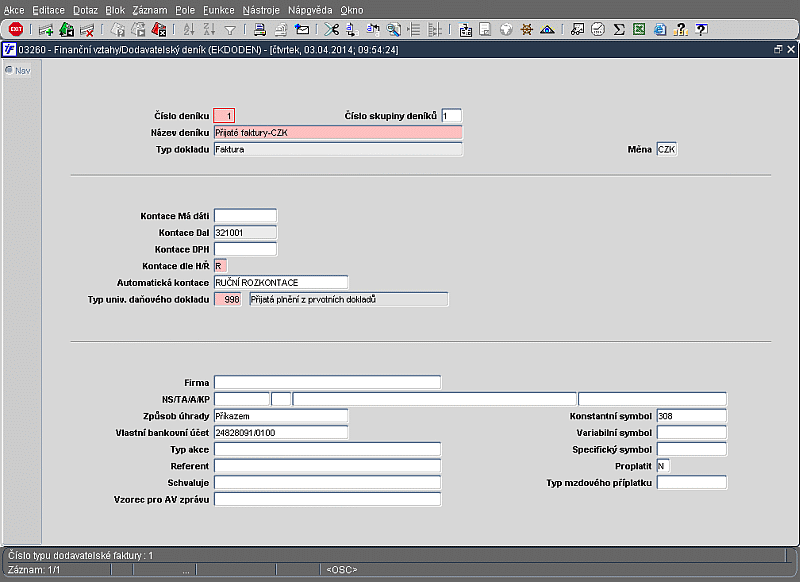Open the Nástroje menu
Viewport: 800px width, 582px height.
(x=261, y=10)
